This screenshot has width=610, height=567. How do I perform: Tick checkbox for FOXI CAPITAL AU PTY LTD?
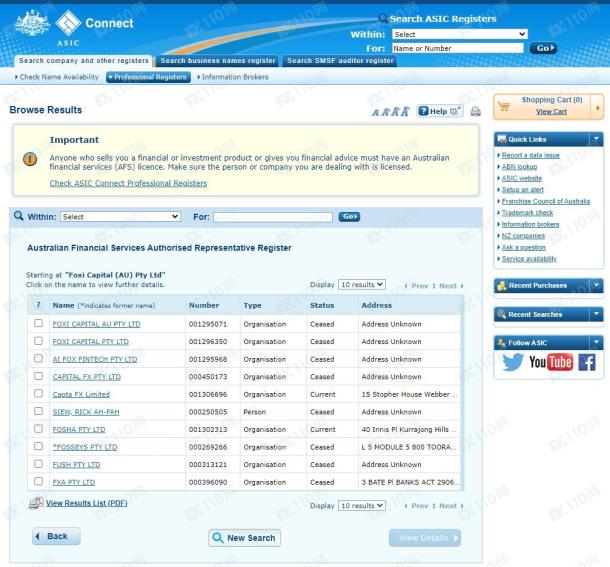pos(39,323)
